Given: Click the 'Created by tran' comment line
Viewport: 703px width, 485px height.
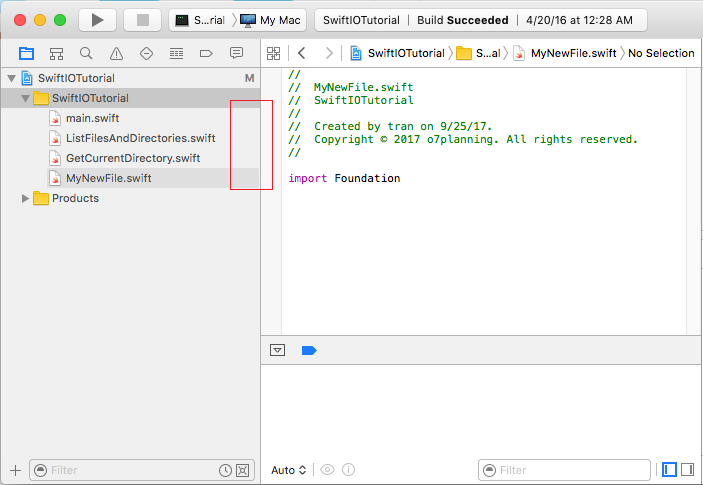Looking at the screenshot, I should pos(390,126).
